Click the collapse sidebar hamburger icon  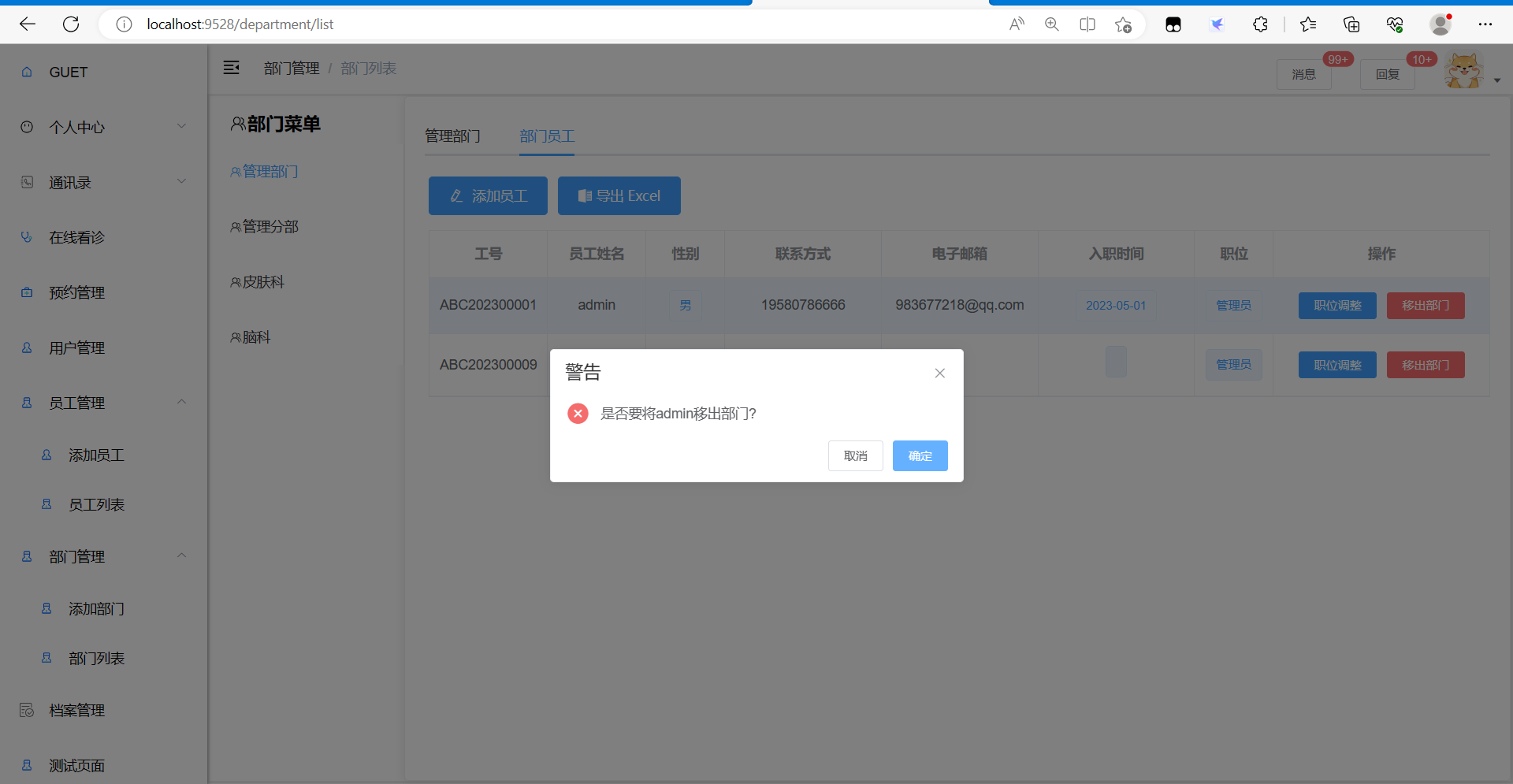(x=232, y=68)
